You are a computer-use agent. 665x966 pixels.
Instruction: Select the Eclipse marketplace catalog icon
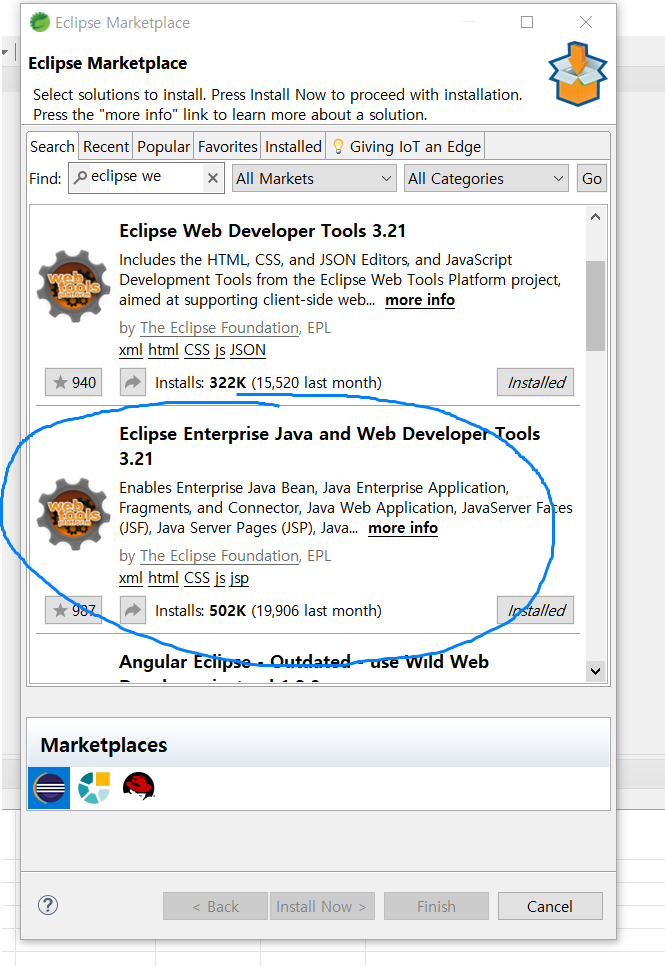pos(49,788)
